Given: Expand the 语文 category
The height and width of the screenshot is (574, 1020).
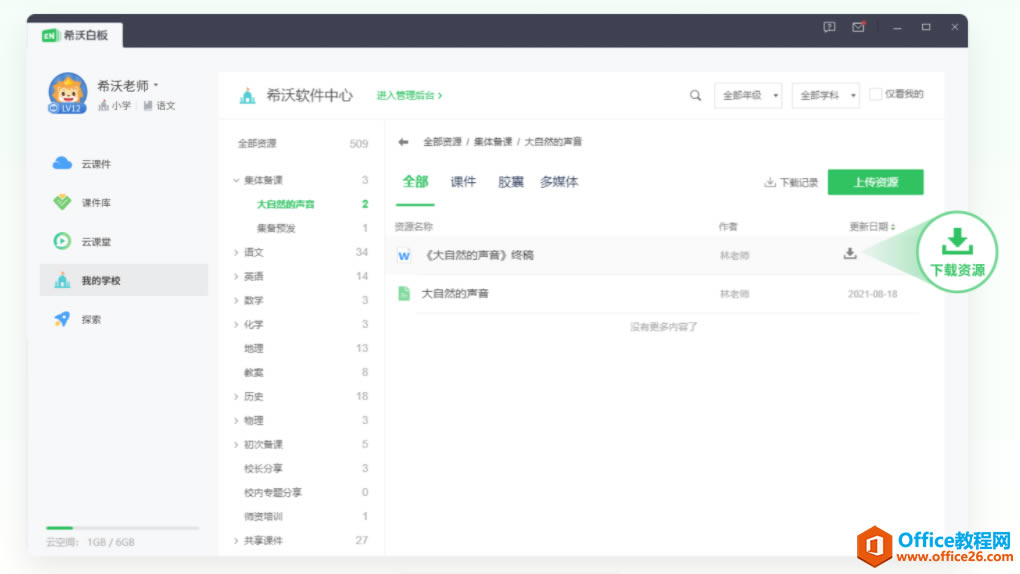Looking at the screenshot, I should [236, 253].
